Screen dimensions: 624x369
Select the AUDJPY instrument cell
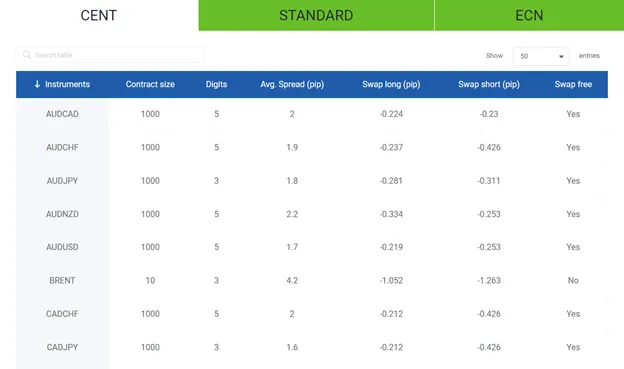(x=62, y=181)
